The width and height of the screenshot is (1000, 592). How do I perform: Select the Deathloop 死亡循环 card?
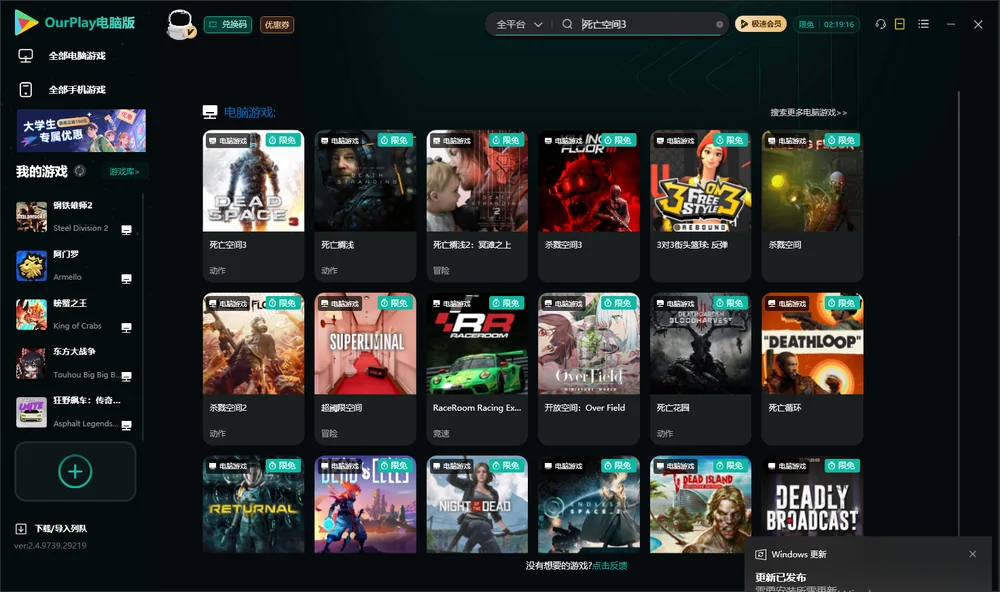pos(812,369)
